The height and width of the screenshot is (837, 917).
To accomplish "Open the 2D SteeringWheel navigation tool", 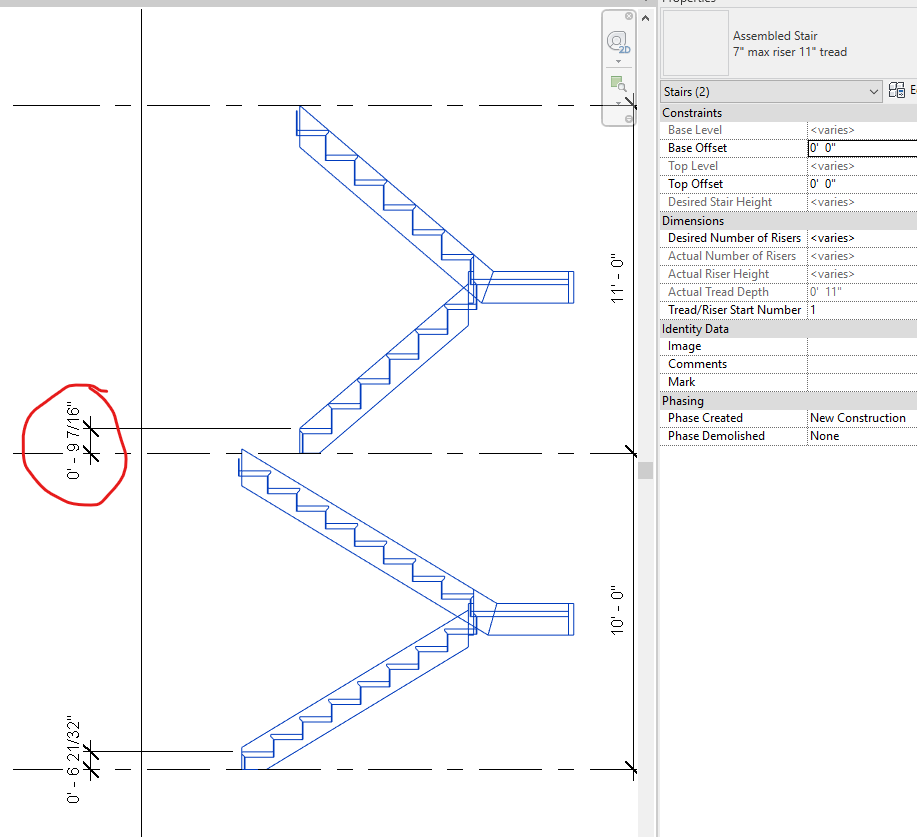I will coord(617,41).
